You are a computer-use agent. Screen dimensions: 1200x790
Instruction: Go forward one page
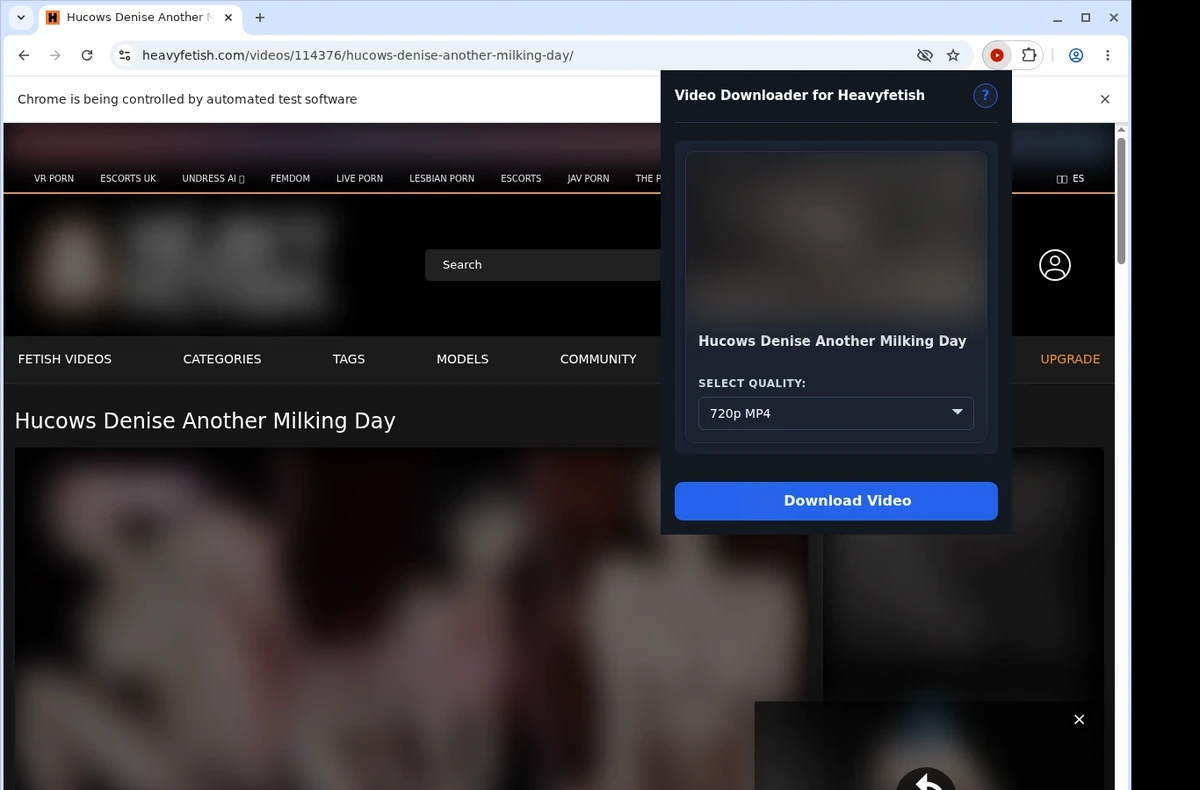[x=55, y=56]
